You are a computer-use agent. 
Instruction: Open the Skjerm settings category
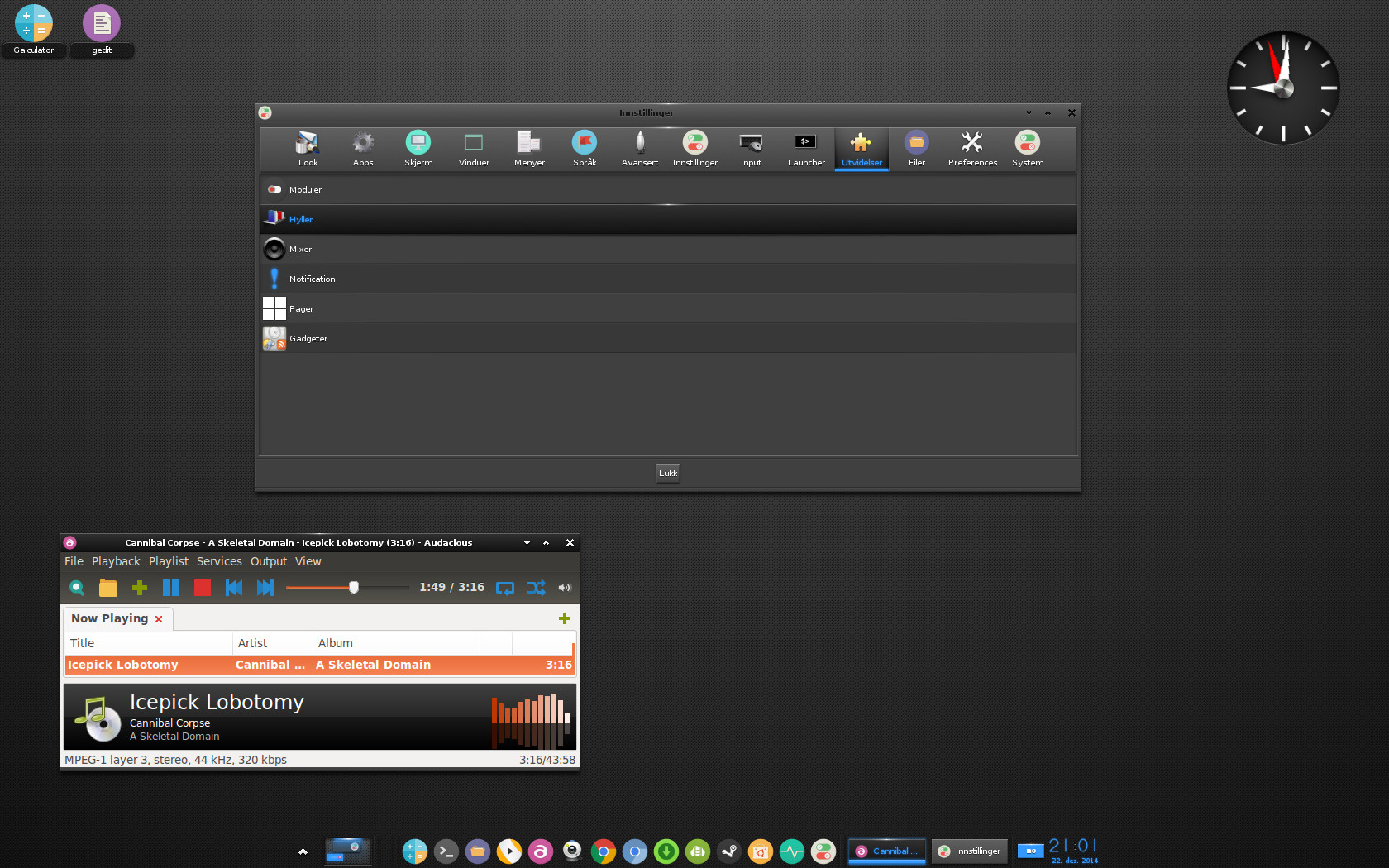[x=418, y=149]
